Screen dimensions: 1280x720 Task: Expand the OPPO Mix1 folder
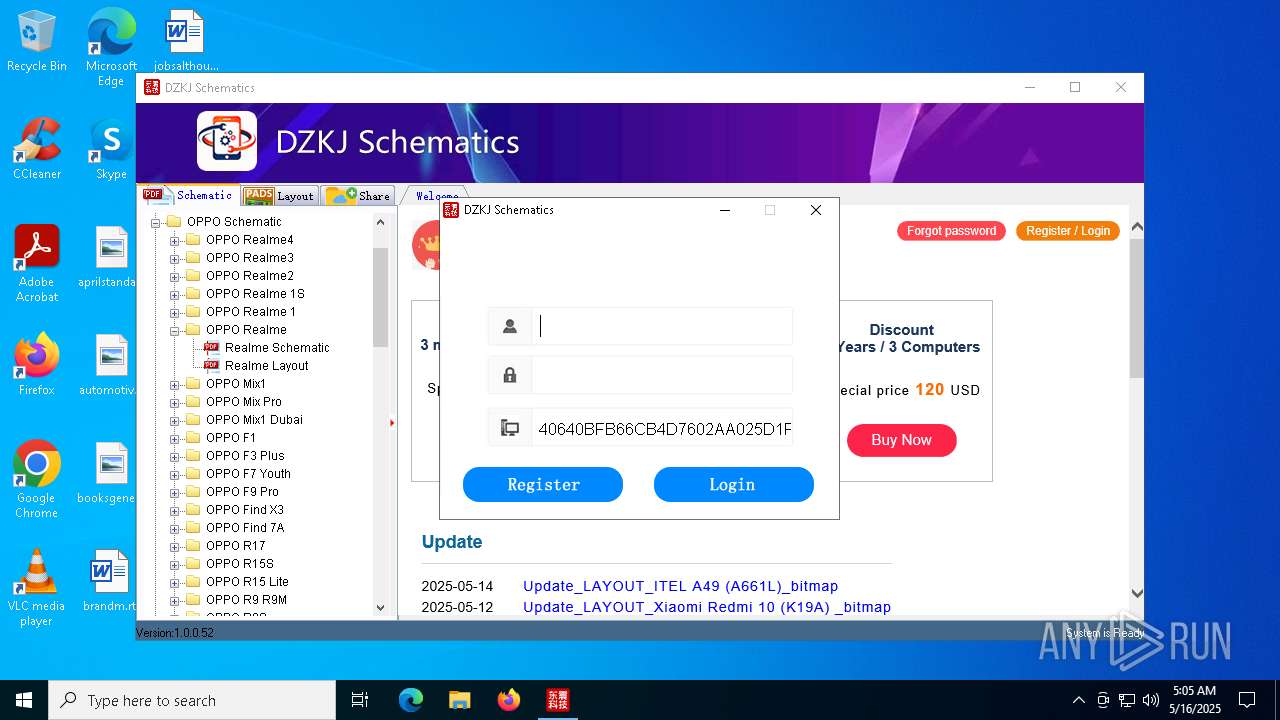click(x=175, y=384)
